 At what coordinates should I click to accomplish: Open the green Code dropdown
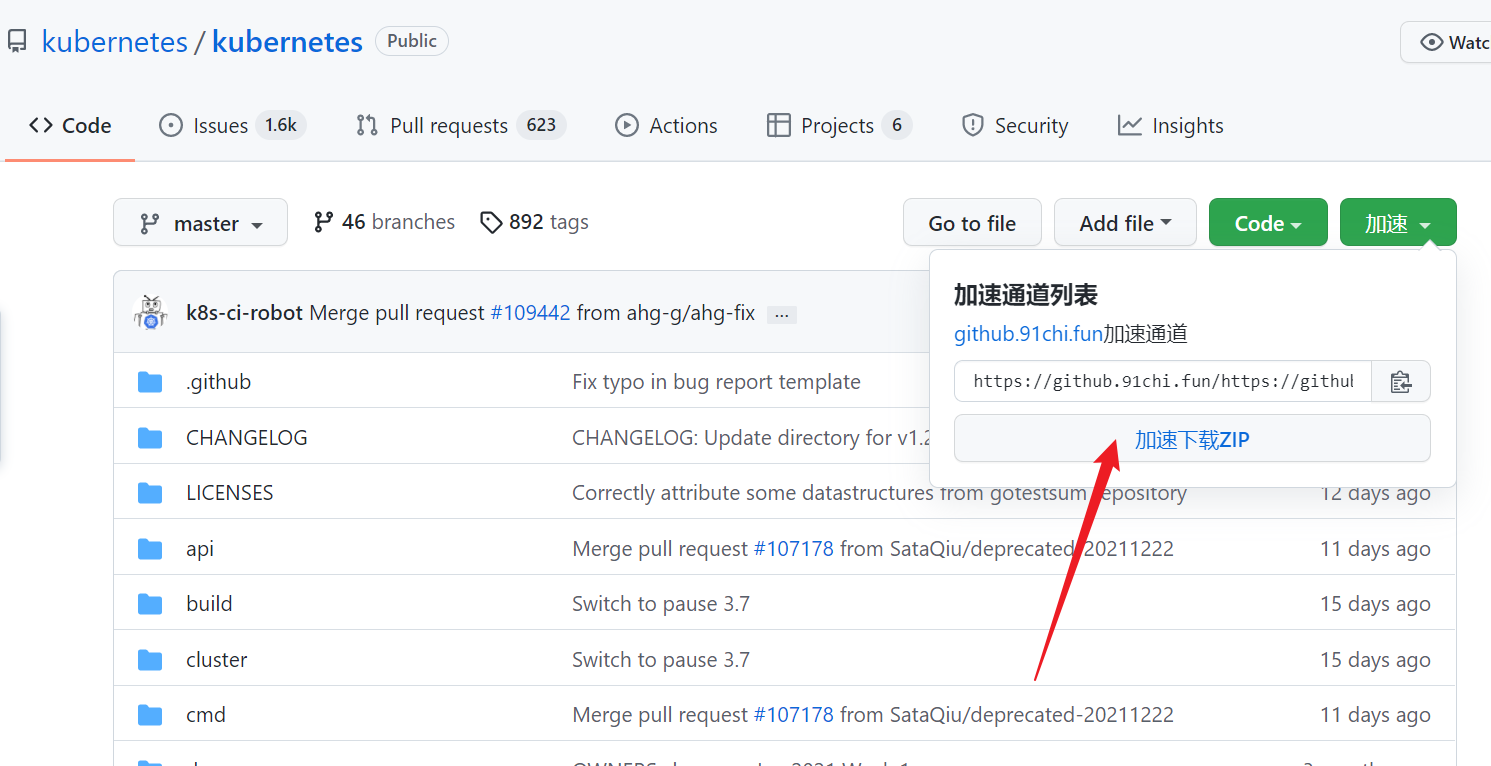(1268, 223)
